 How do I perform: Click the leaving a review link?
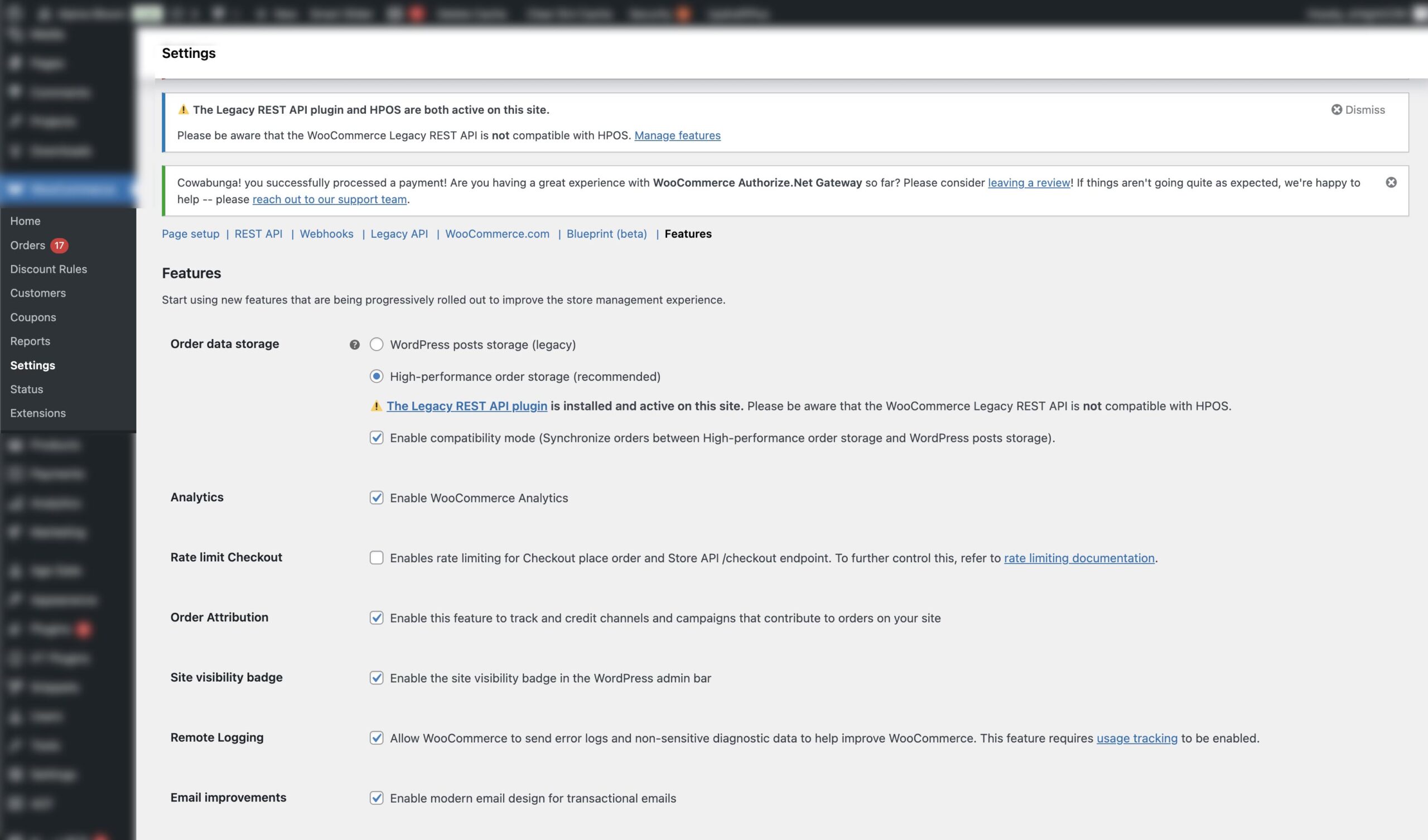tap(1029, 182)
